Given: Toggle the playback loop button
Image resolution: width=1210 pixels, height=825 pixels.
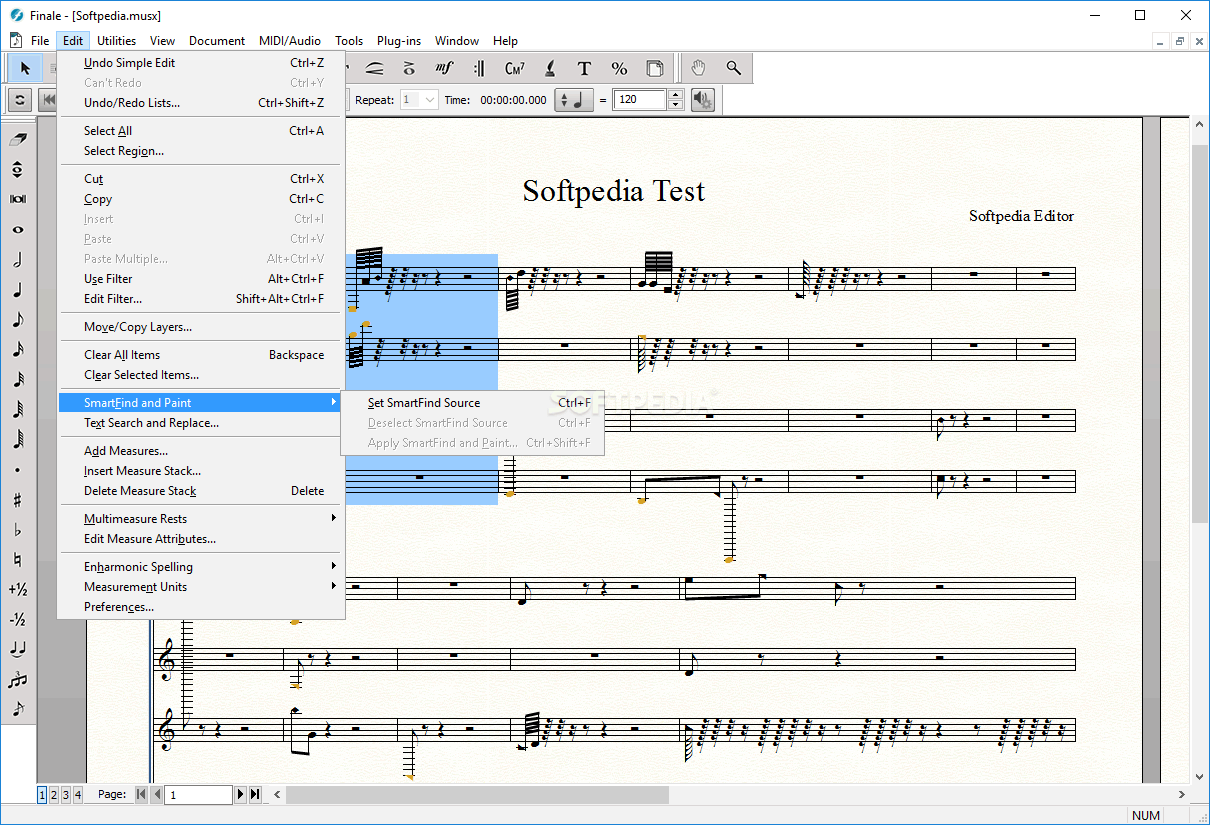Looking at the screenshot, I should pos(18,100).
